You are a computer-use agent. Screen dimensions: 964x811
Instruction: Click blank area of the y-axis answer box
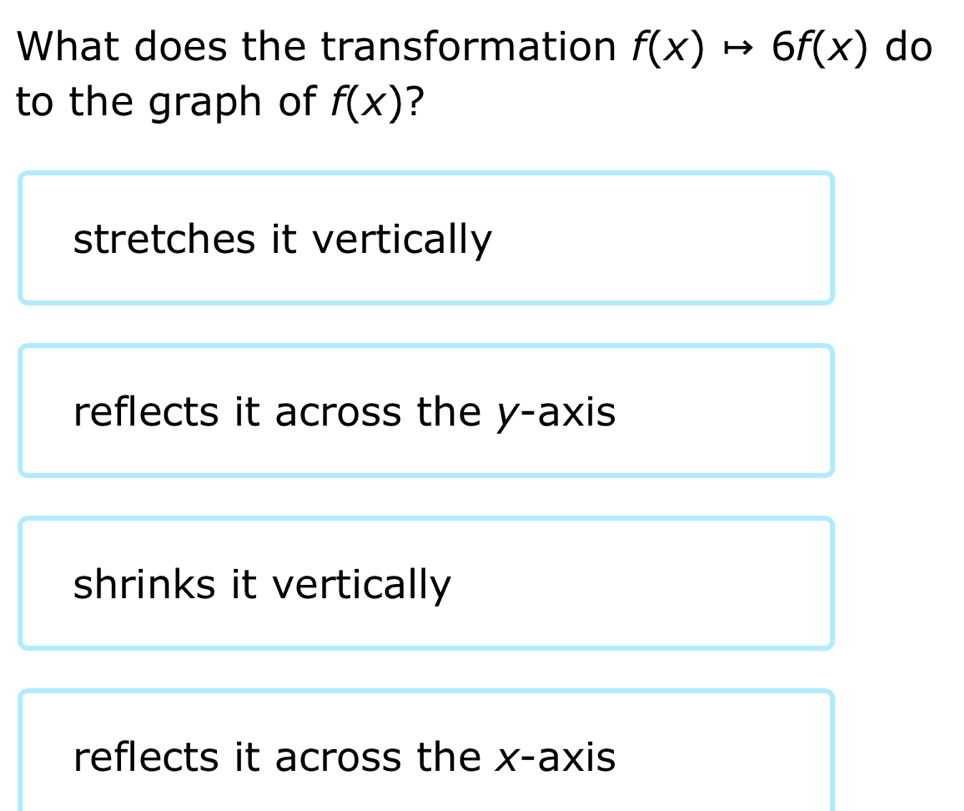(x=730, y=411)
